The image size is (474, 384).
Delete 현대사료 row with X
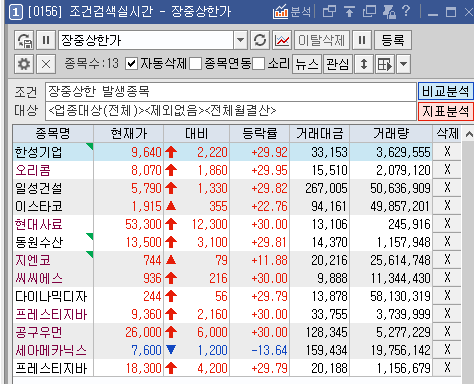click(x=447, y=224)
